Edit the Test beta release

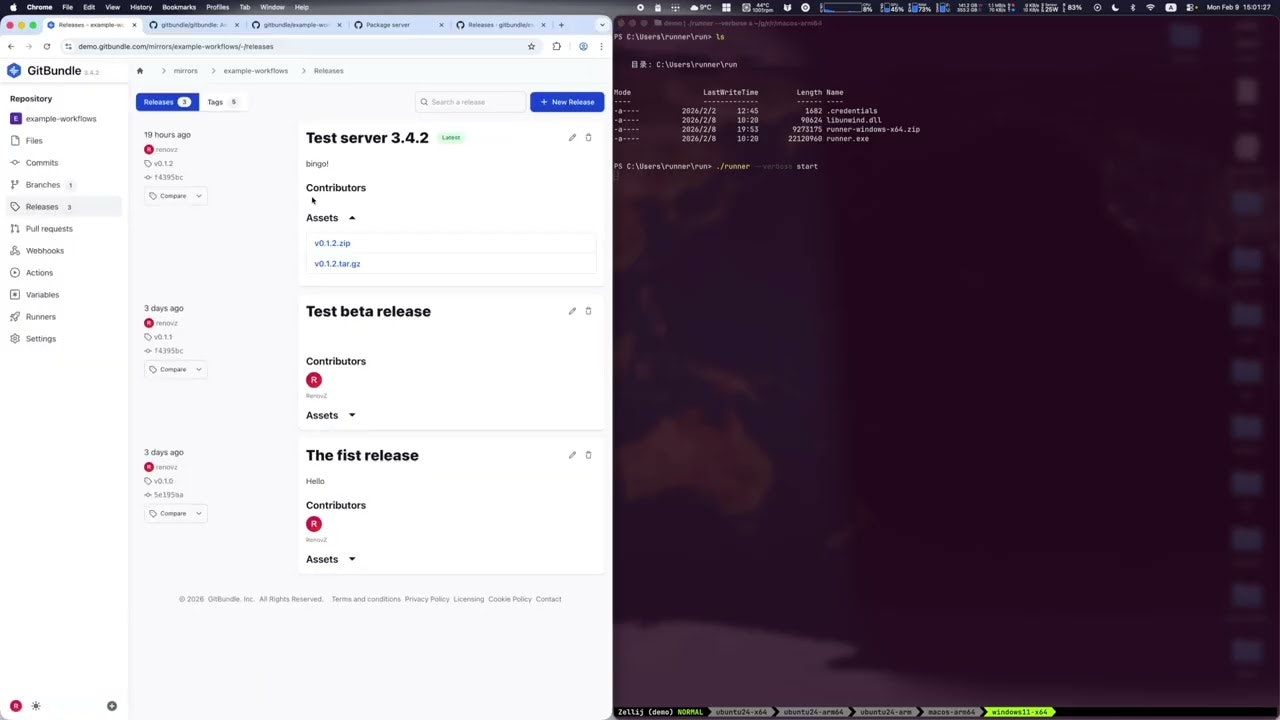click(572, 311)
